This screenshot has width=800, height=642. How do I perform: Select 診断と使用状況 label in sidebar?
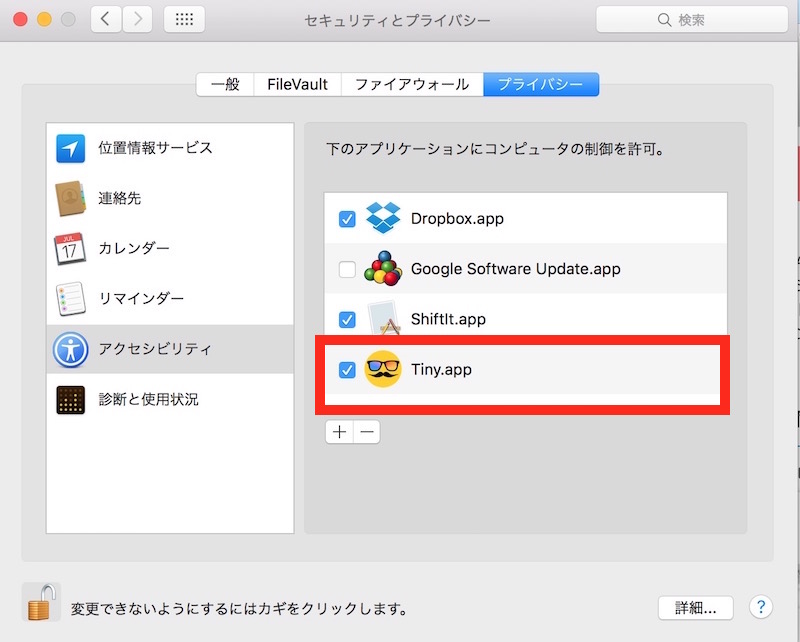tap(148, 399)
